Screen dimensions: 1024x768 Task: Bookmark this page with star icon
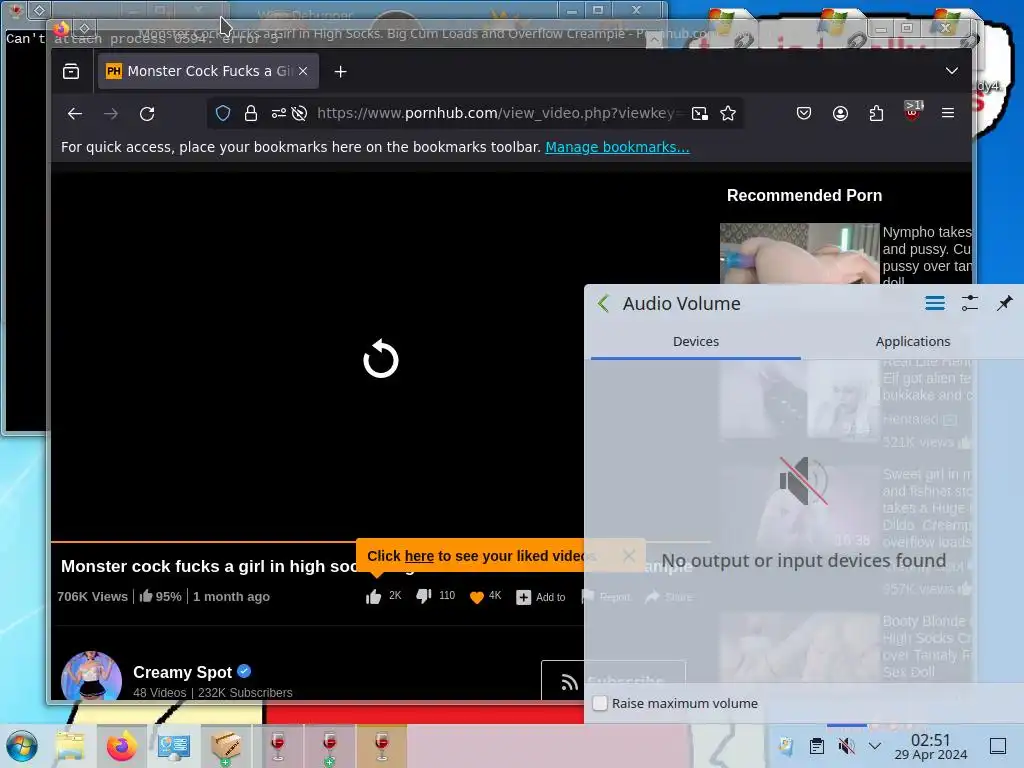[x=728, y=114]
